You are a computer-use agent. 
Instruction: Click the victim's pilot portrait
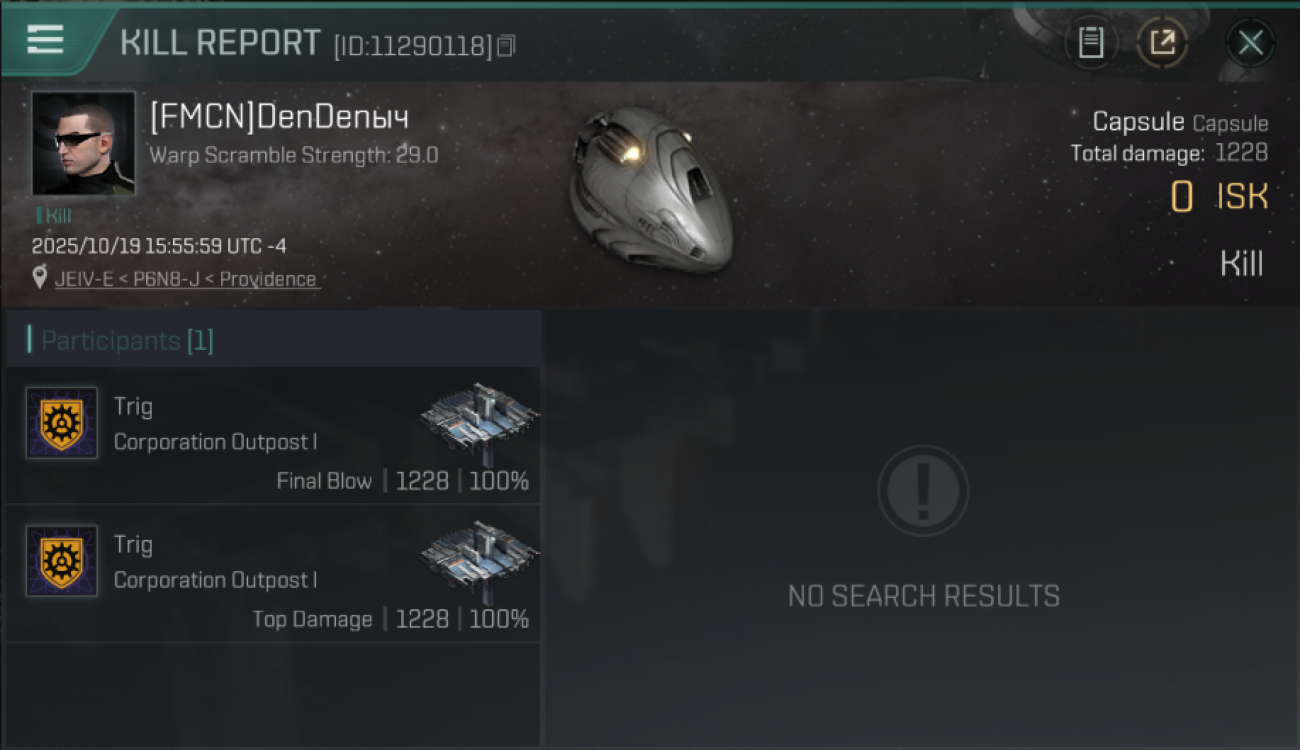83,144
